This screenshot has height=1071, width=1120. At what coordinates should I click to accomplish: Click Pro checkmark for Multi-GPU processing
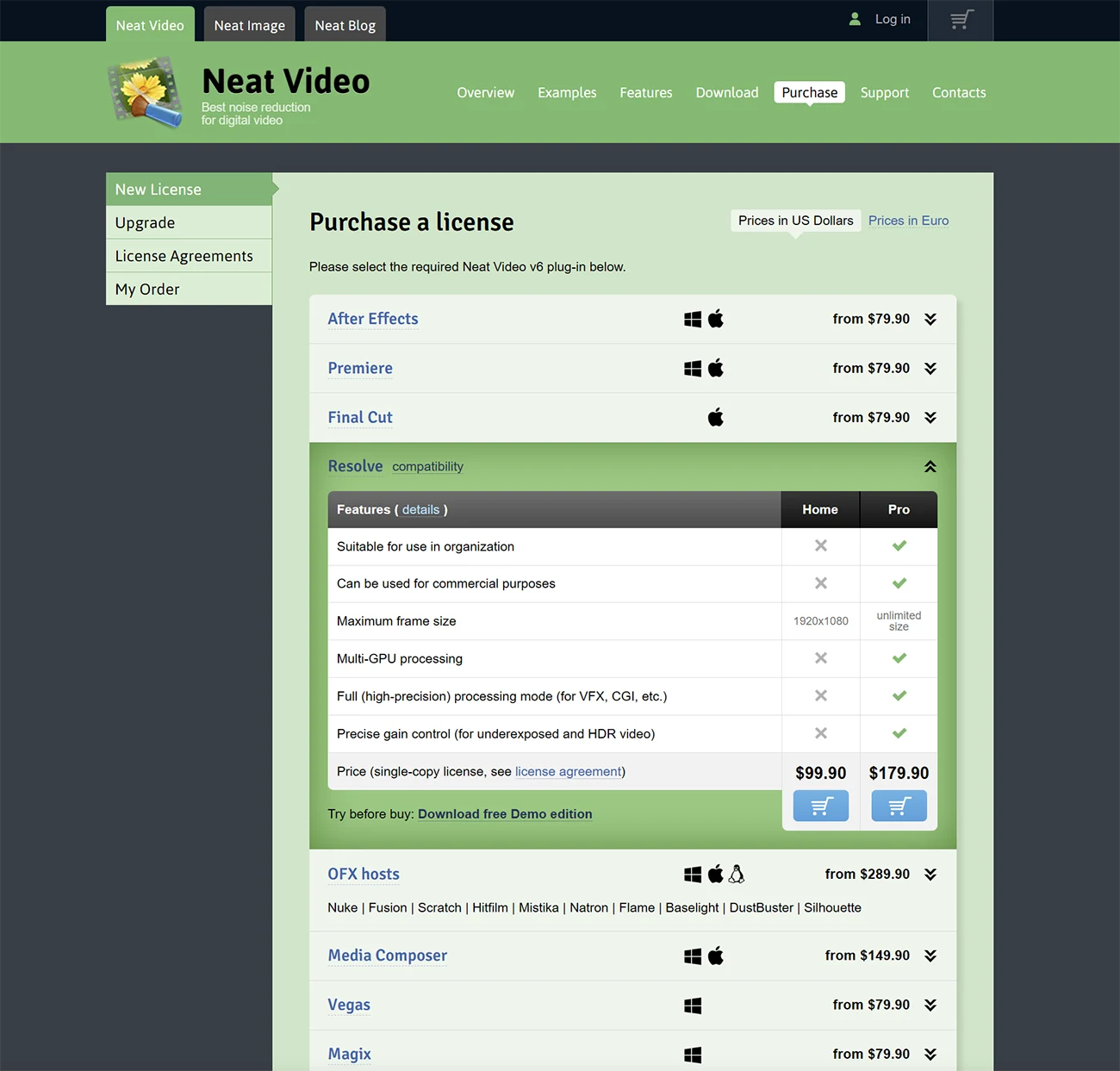click(x=899, y=658)
